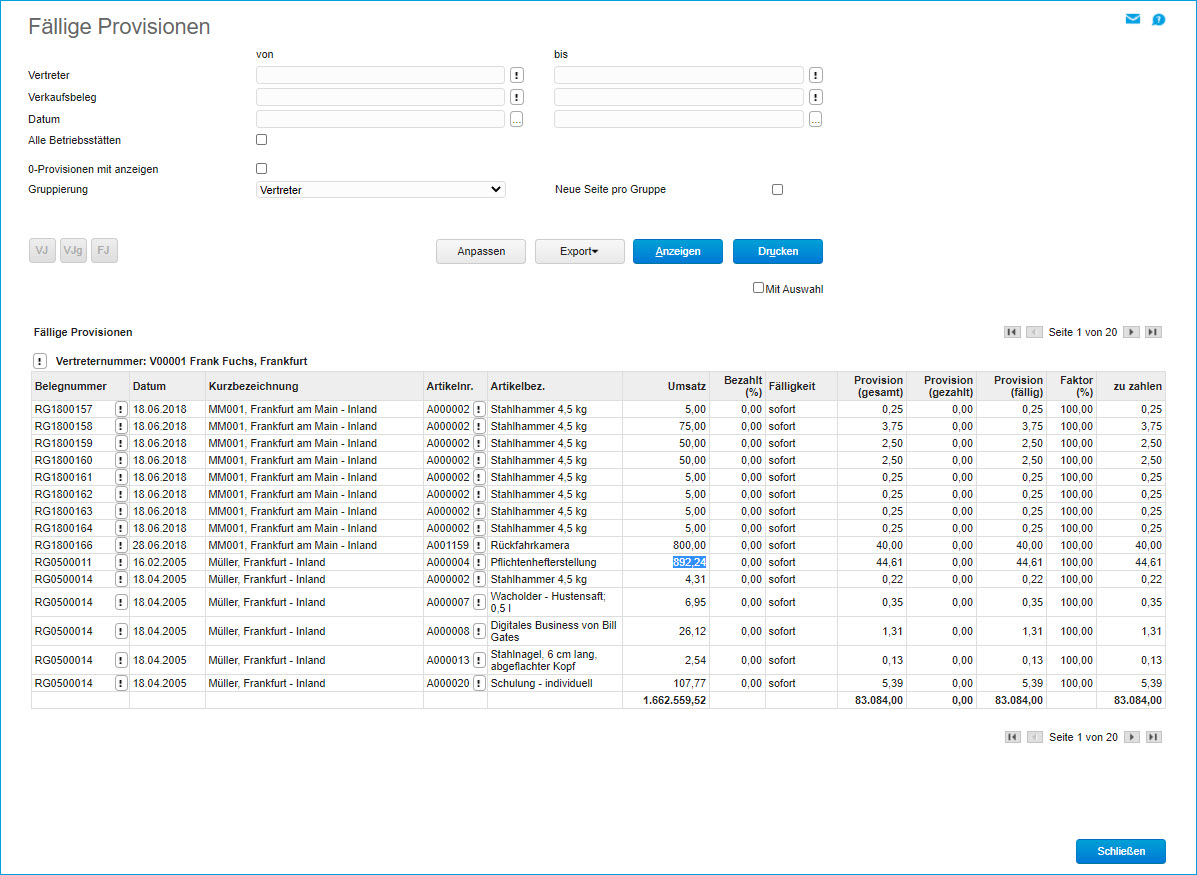Screen dimensions: 1197x875
Task: Open detail icon for document RG1800159
Action: pos(121,443)
